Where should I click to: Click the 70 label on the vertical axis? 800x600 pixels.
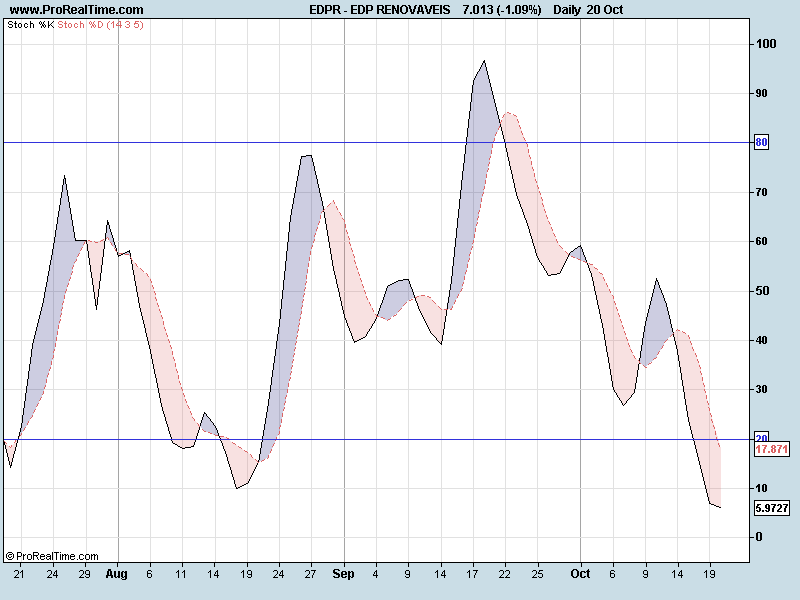[x=762, y=192]
